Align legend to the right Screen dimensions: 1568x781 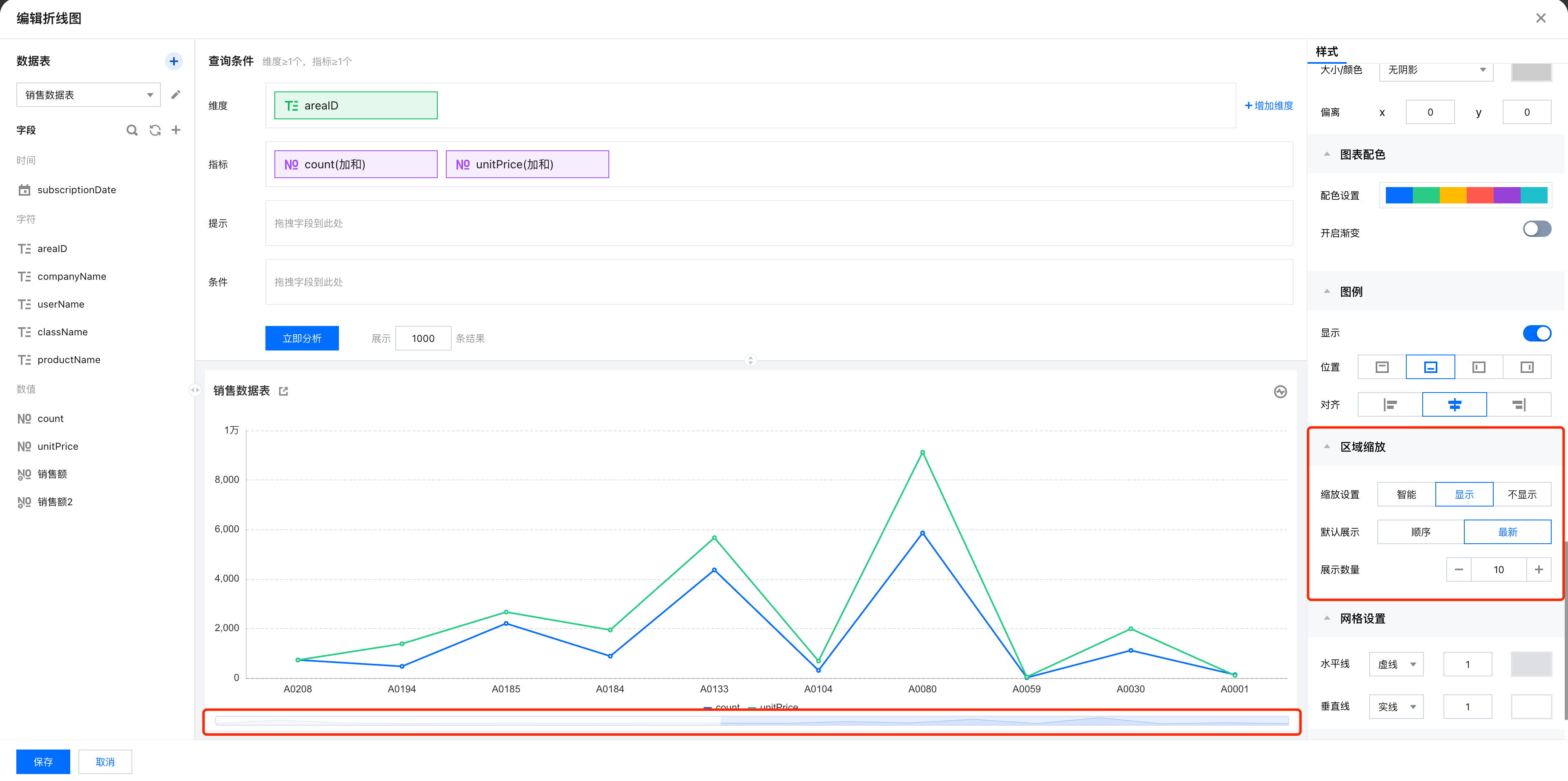[1519, 404]
